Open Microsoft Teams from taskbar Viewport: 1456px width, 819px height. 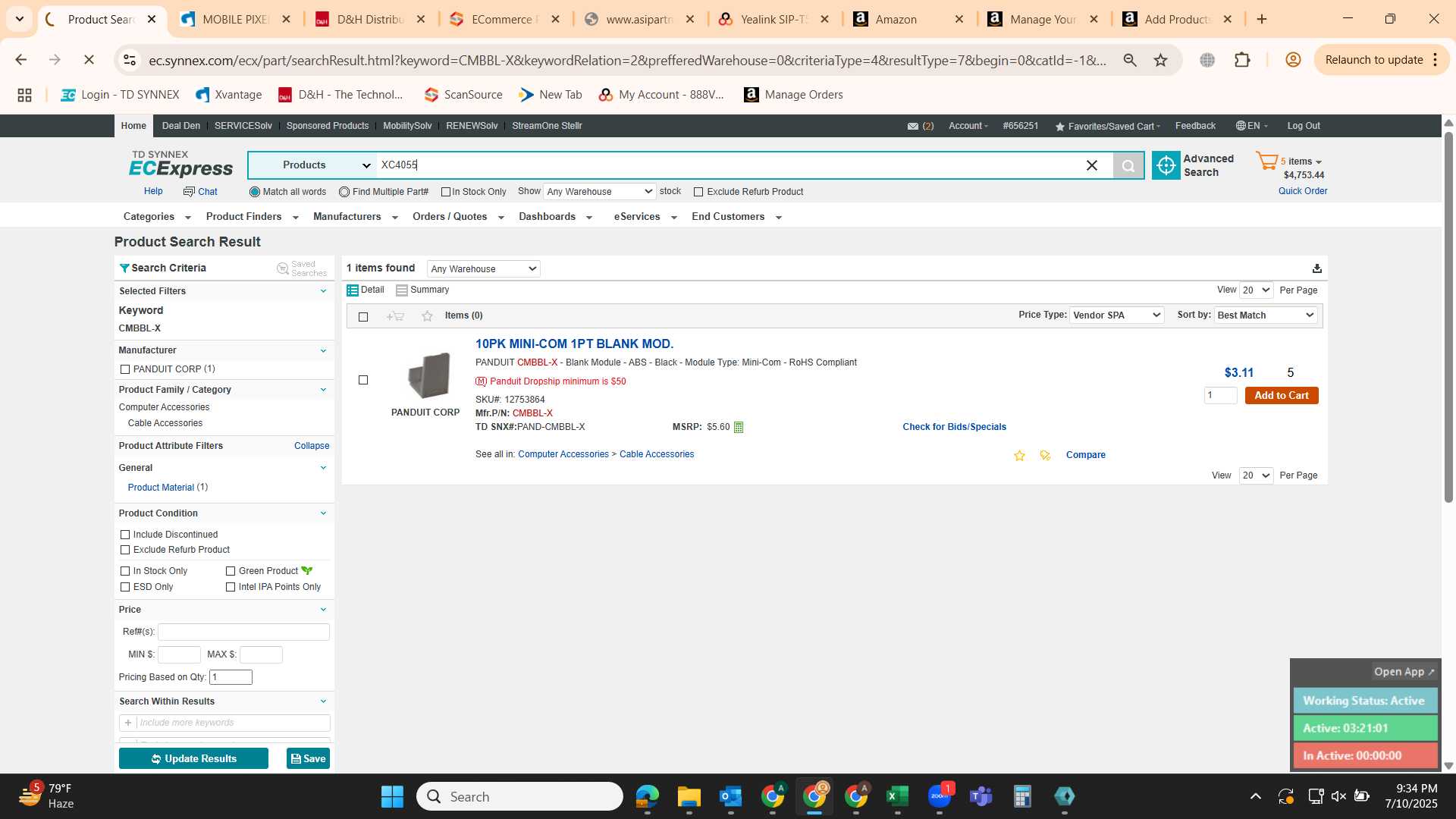click(x=981, y=796)
